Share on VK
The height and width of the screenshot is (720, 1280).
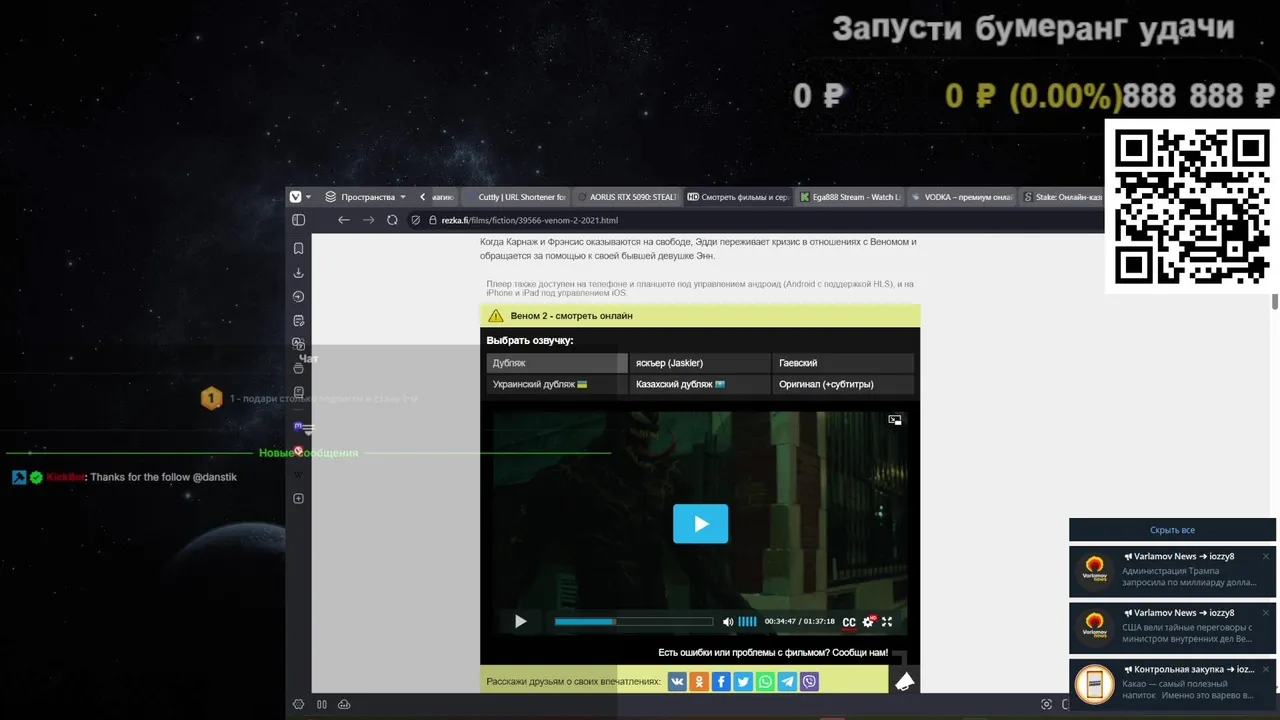[x=677, y=682]
